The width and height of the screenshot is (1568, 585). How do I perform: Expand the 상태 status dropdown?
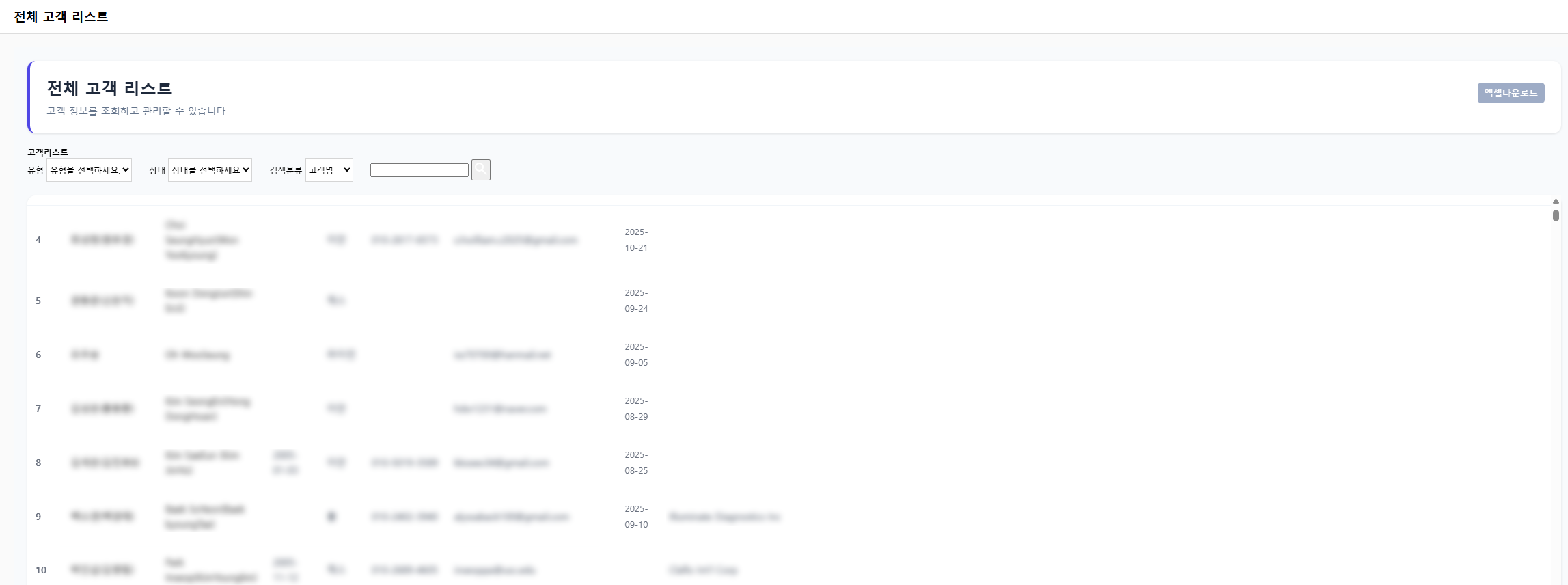click(x=210, y=170)
